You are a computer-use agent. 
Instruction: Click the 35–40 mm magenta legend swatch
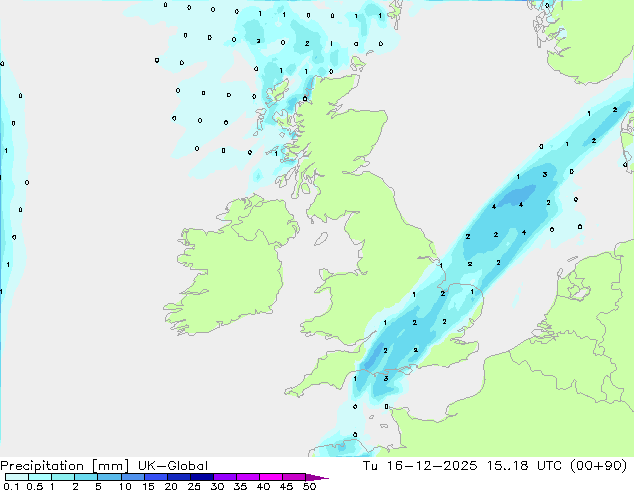(x=248, y=477)
